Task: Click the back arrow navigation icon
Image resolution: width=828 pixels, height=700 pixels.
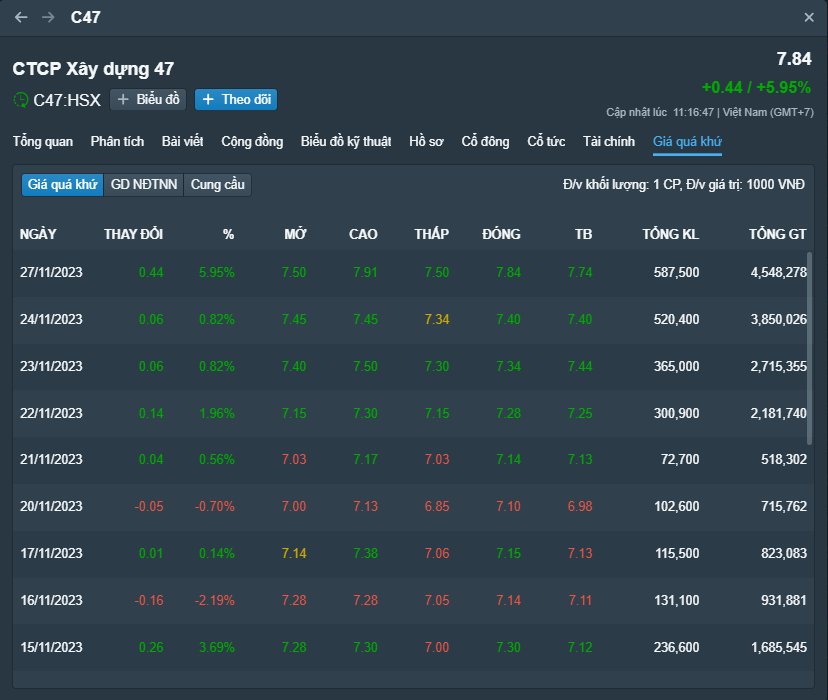Action: point(21,18)
